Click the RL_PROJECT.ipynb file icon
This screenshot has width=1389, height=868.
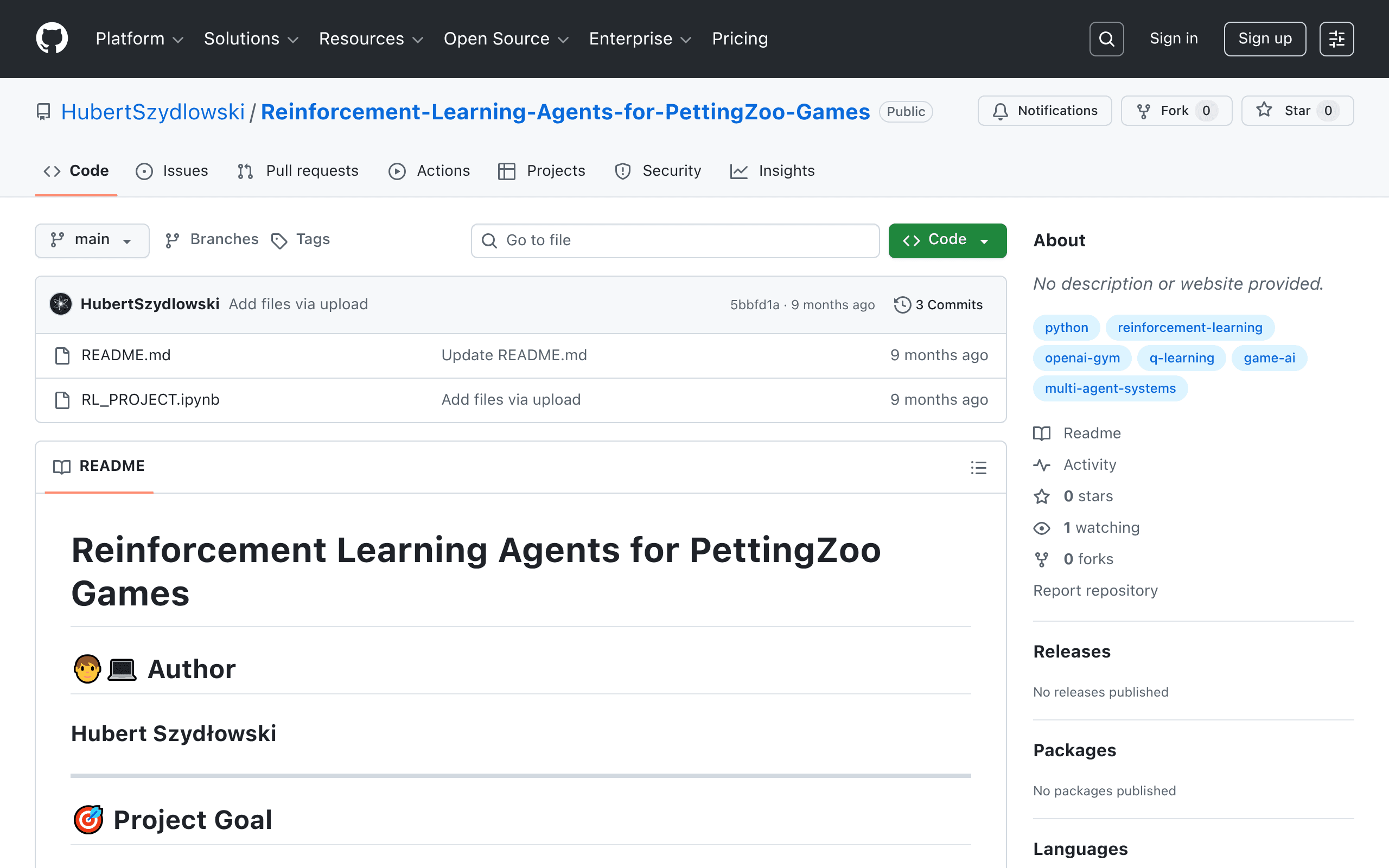click(62, 400)
